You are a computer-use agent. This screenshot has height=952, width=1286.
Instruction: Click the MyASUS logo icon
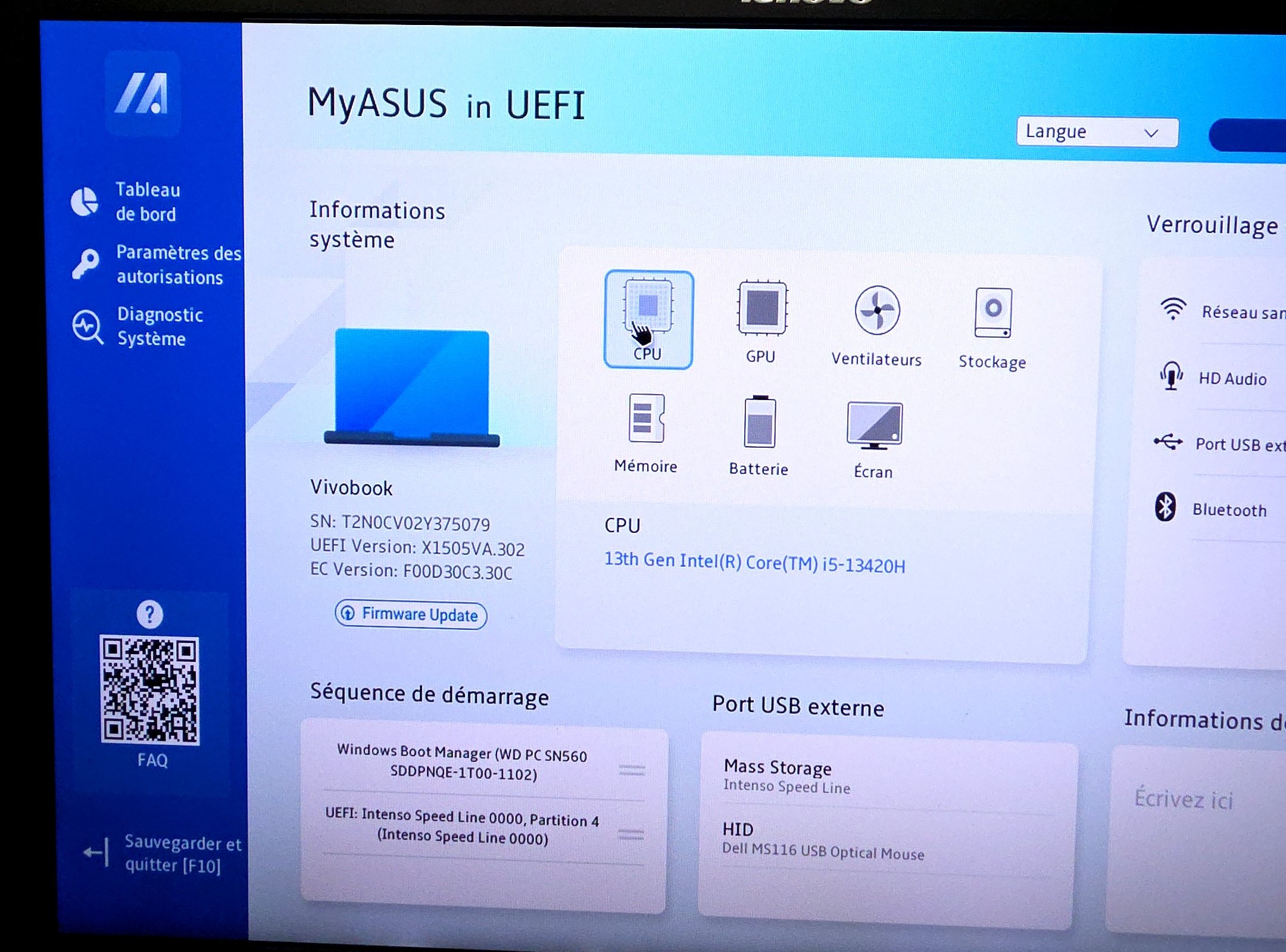143,93
